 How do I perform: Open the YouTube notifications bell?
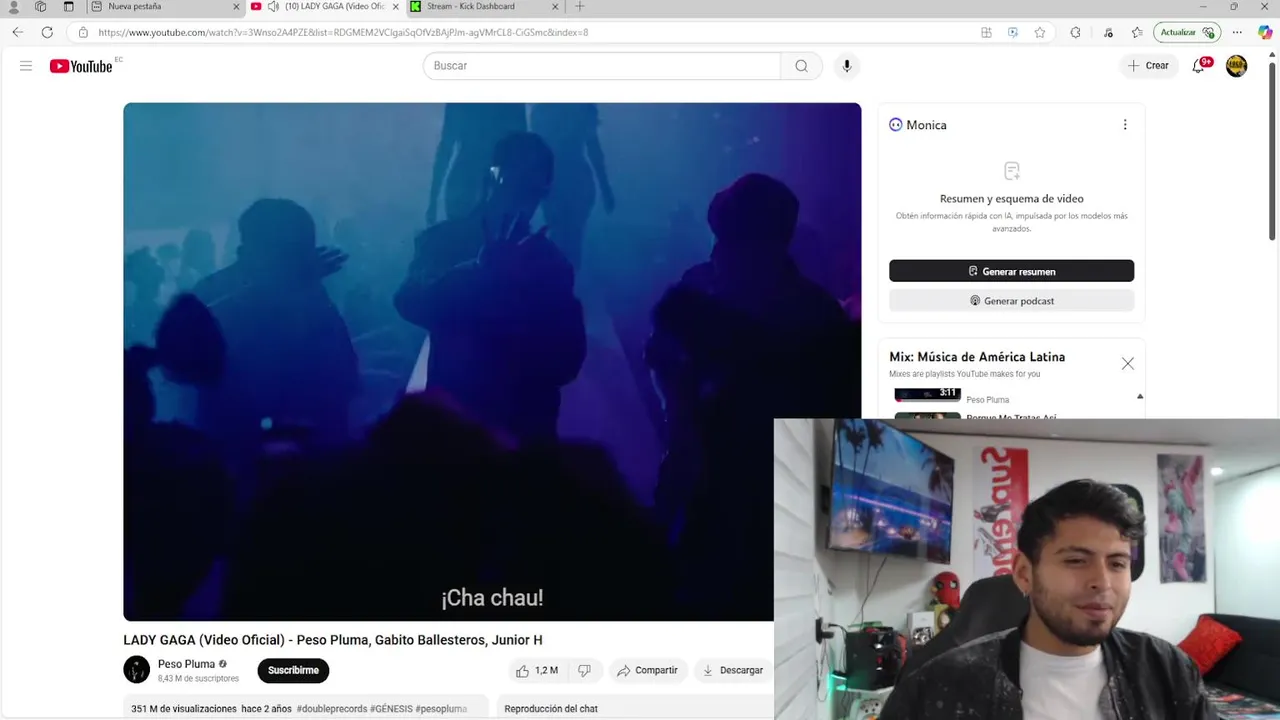[1199, 66]
